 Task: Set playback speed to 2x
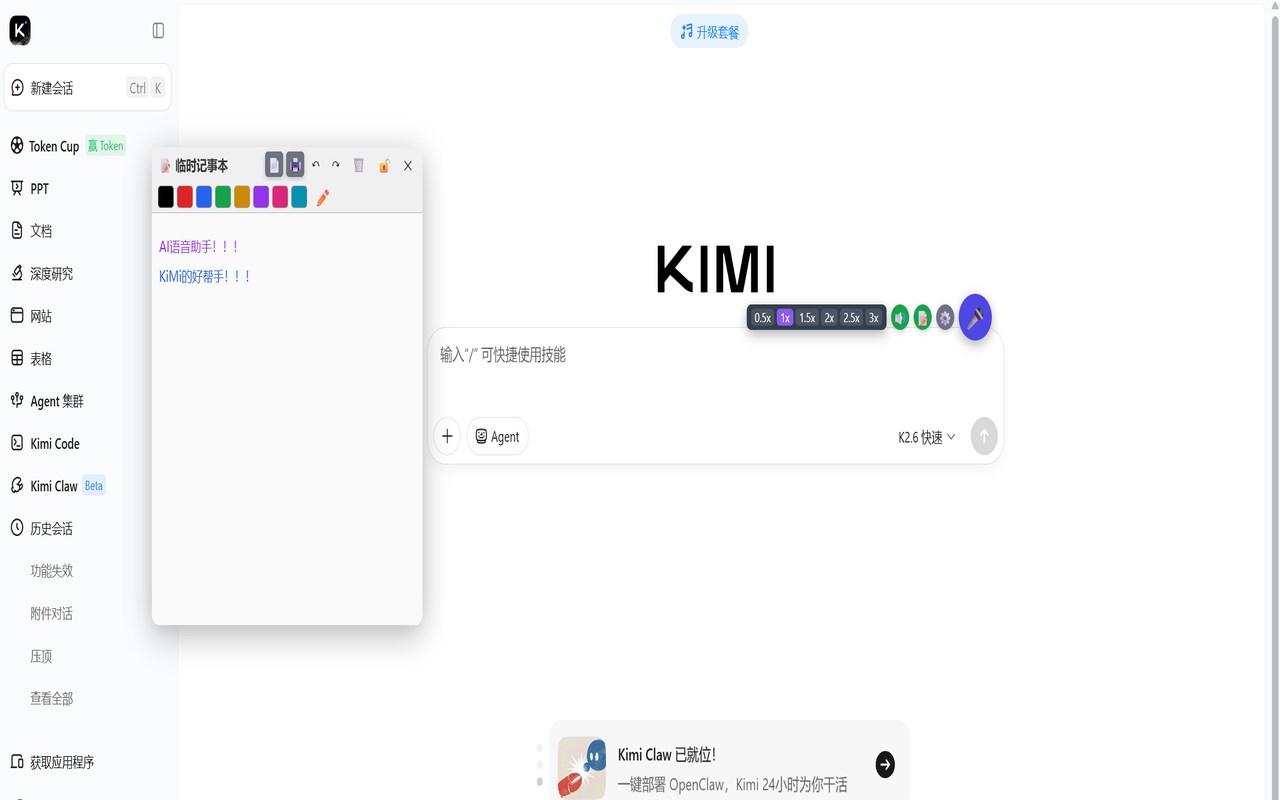(829, 318)
